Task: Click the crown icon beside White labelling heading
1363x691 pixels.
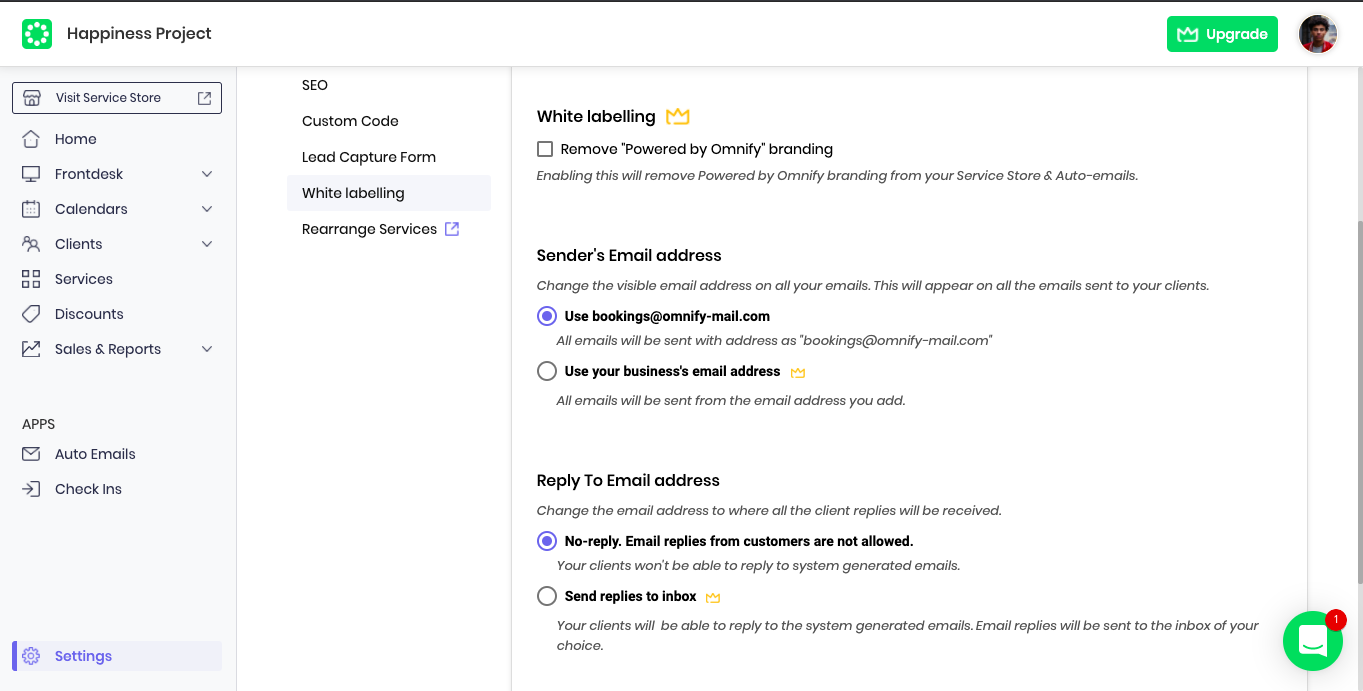Action: tap(678, 117)
